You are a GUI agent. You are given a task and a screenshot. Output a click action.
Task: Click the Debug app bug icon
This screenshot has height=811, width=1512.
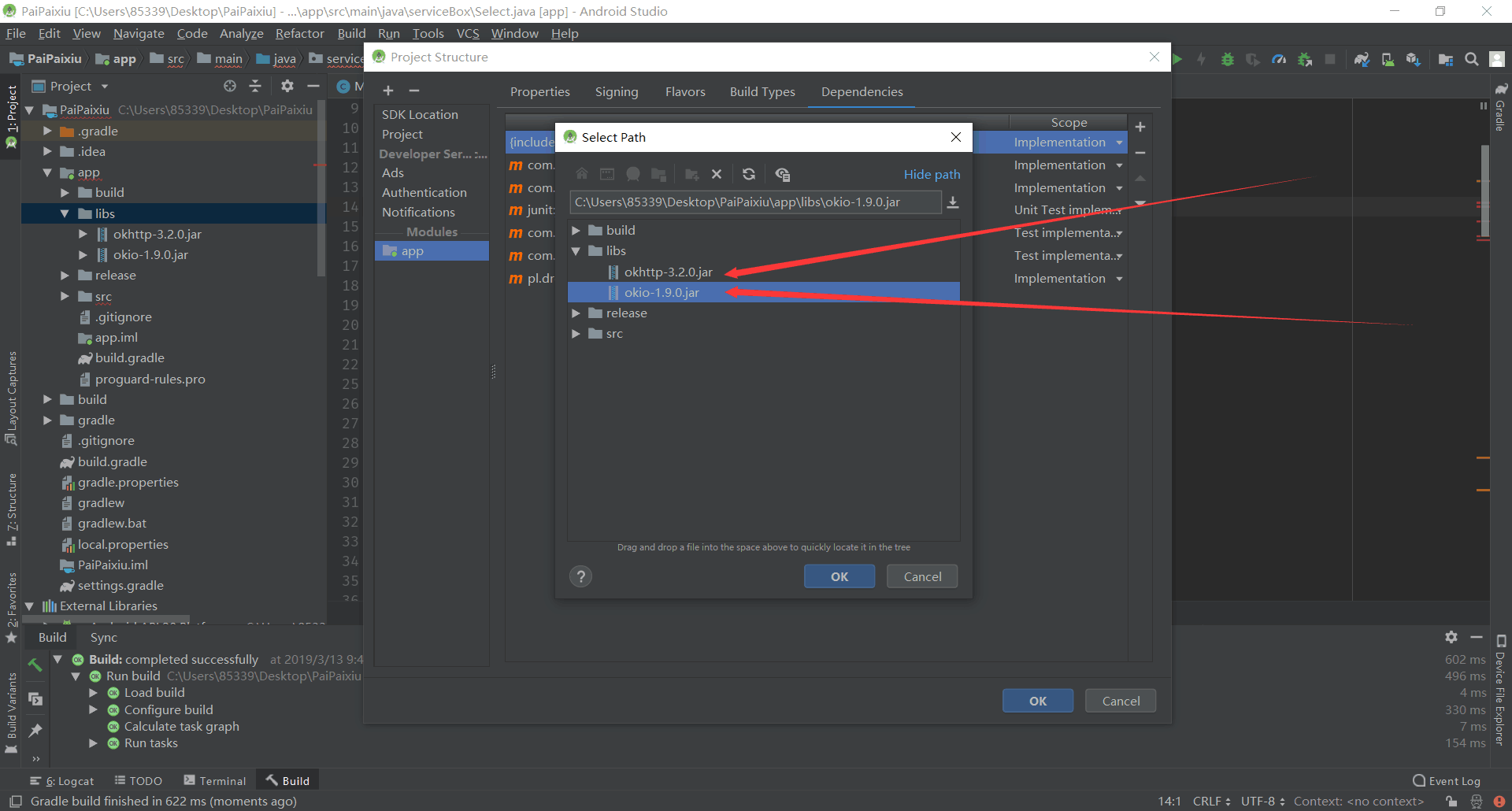pyautogui.click(x=1227, y=59)
